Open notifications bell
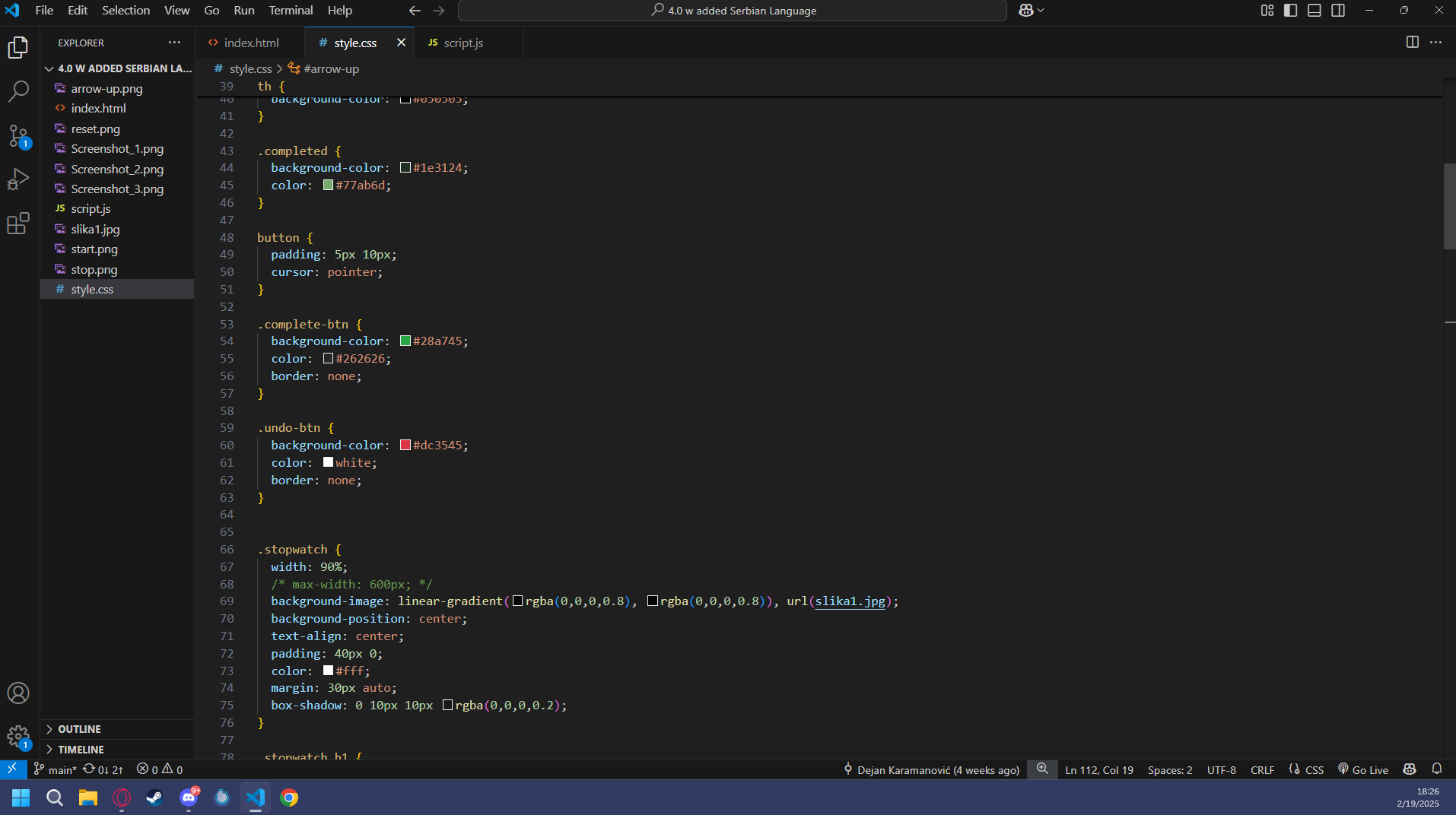1456x815 pixels. coord(1437,769)
